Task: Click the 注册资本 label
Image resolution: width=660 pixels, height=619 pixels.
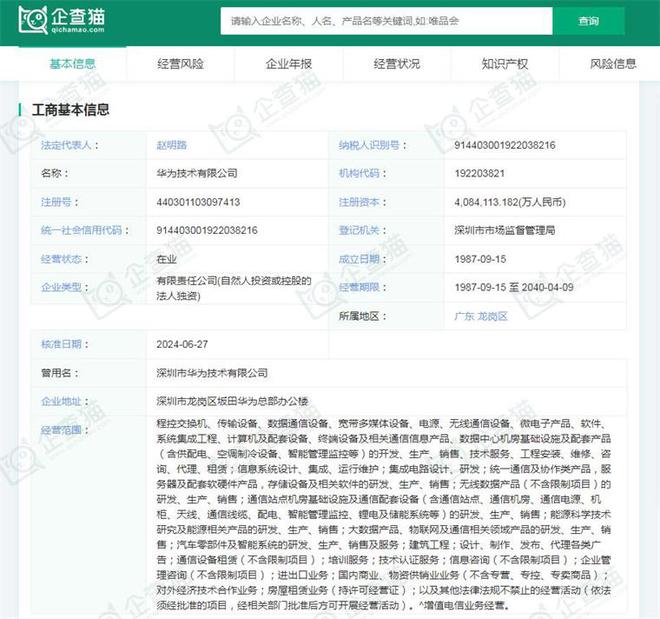Action: (362, 202)
